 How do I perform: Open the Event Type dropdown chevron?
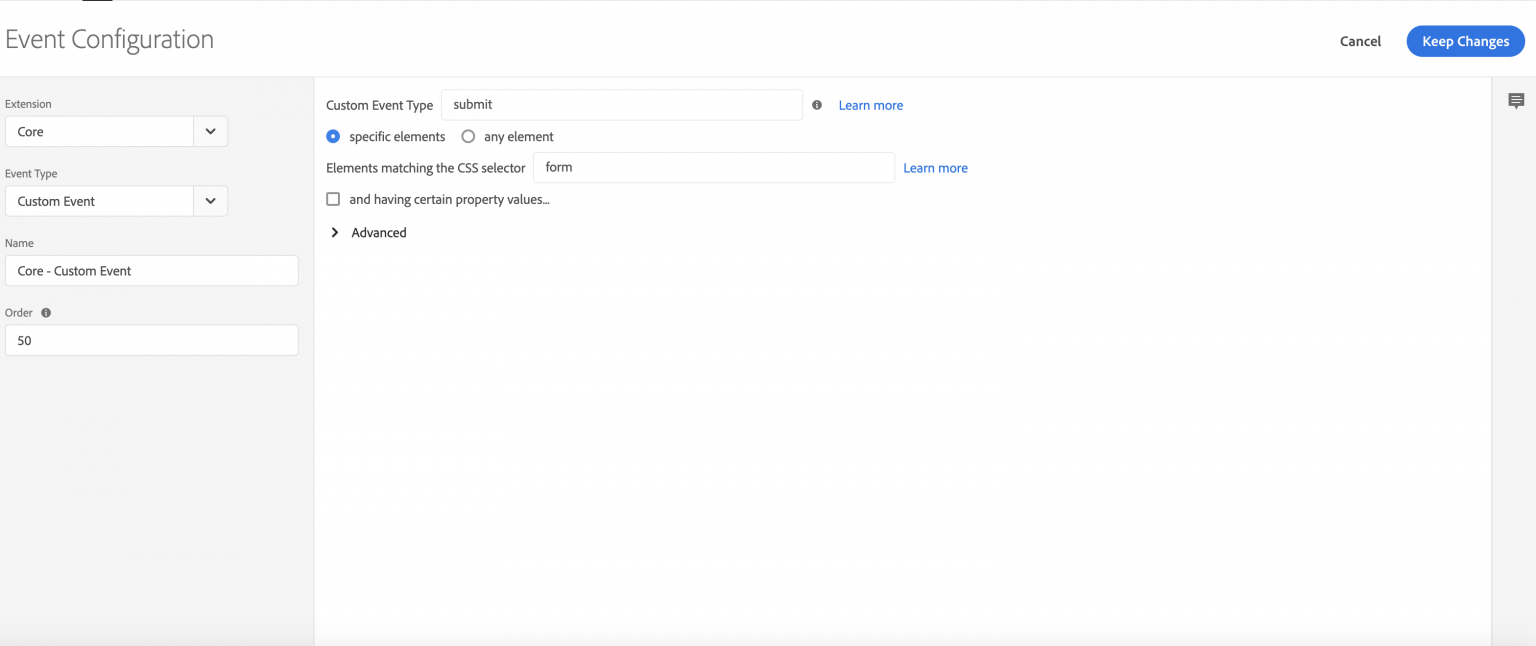coord(210,201)
